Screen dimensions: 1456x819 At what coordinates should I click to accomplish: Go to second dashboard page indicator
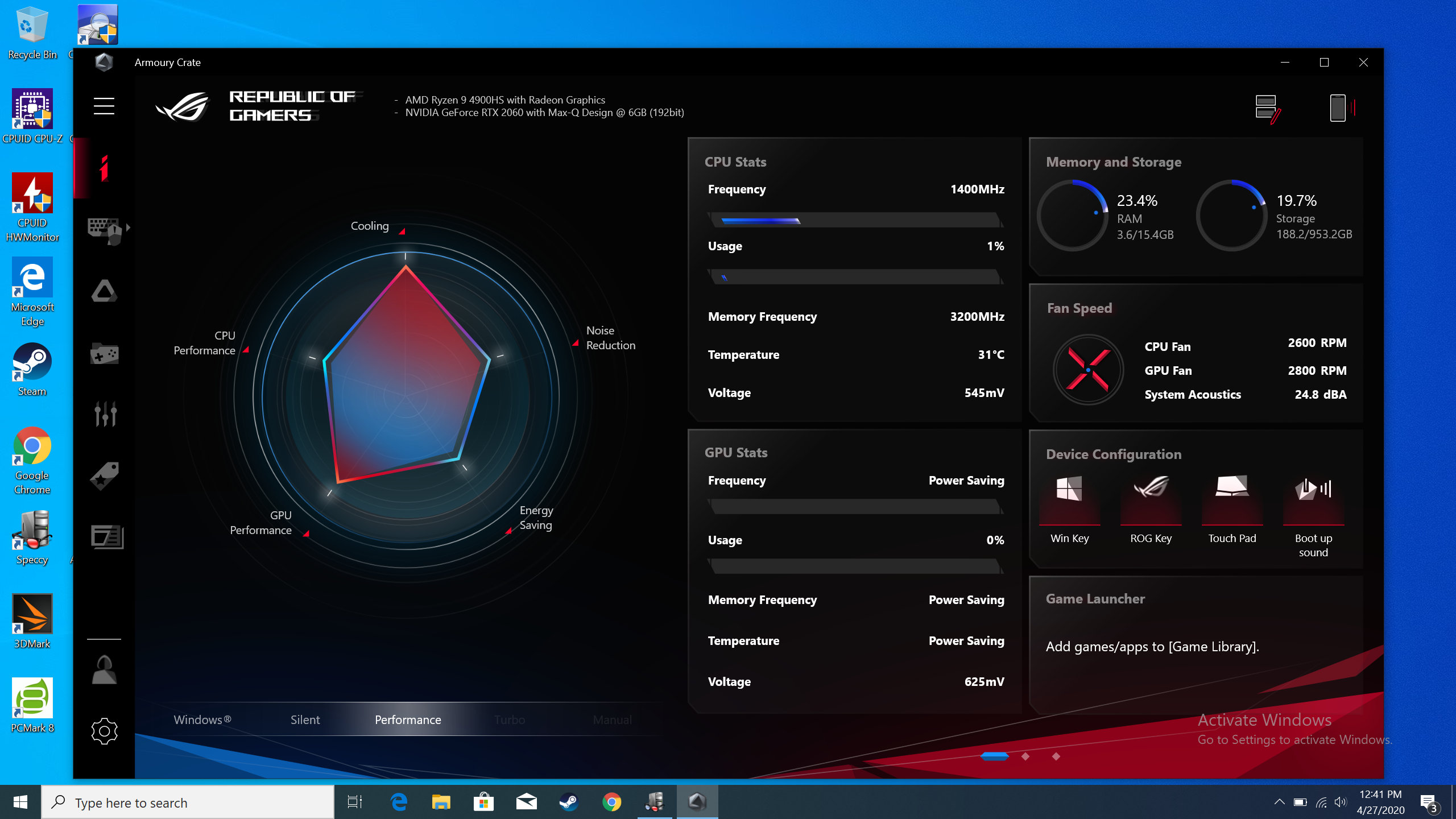(1025, 756)
